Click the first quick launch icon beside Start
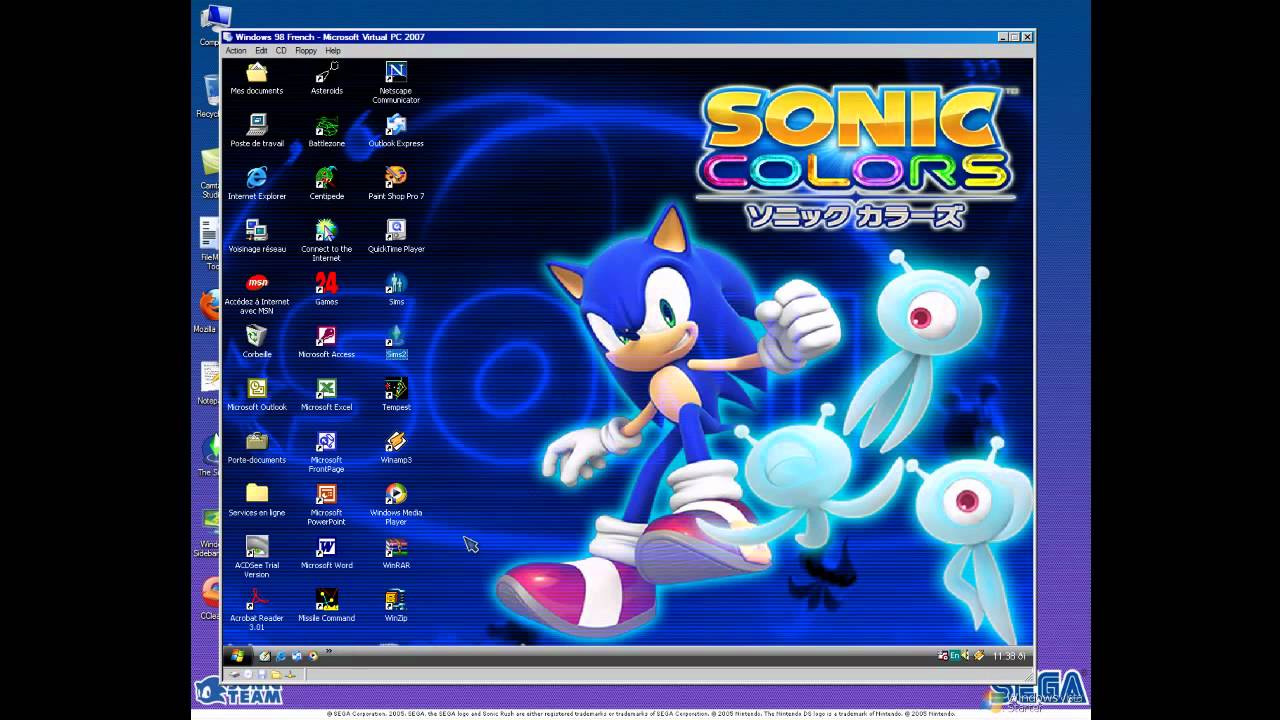The width and height of the screenshot is (1280, 720). coord(265,656)
